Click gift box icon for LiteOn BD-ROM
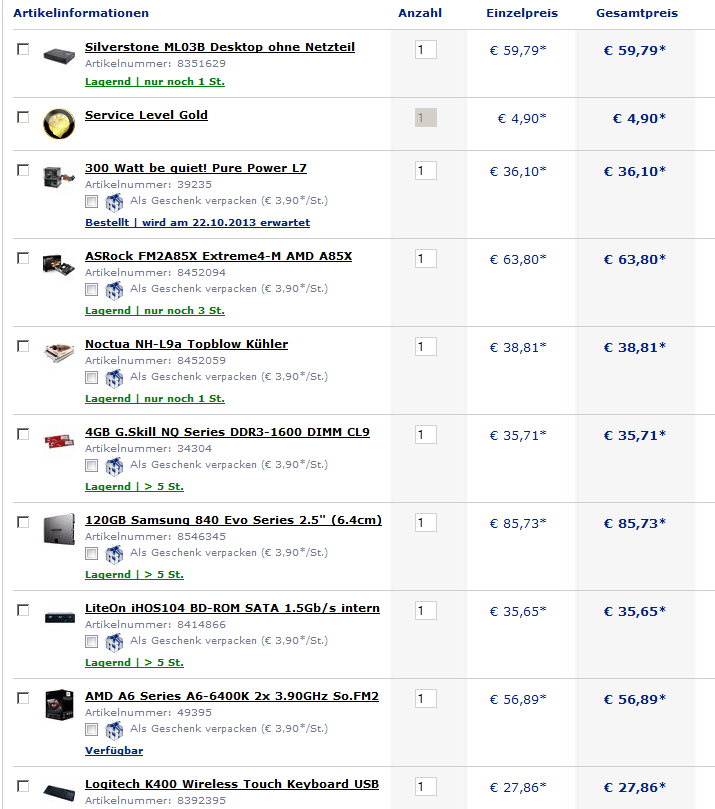The width and height of the screenshot is (715, 809). point(114,642)
